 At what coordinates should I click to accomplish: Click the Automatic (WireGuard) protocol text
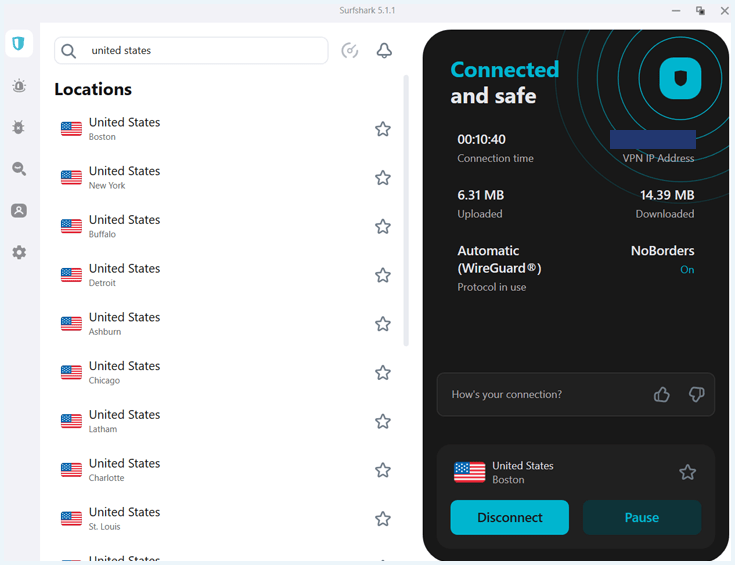tap(499, 259)
